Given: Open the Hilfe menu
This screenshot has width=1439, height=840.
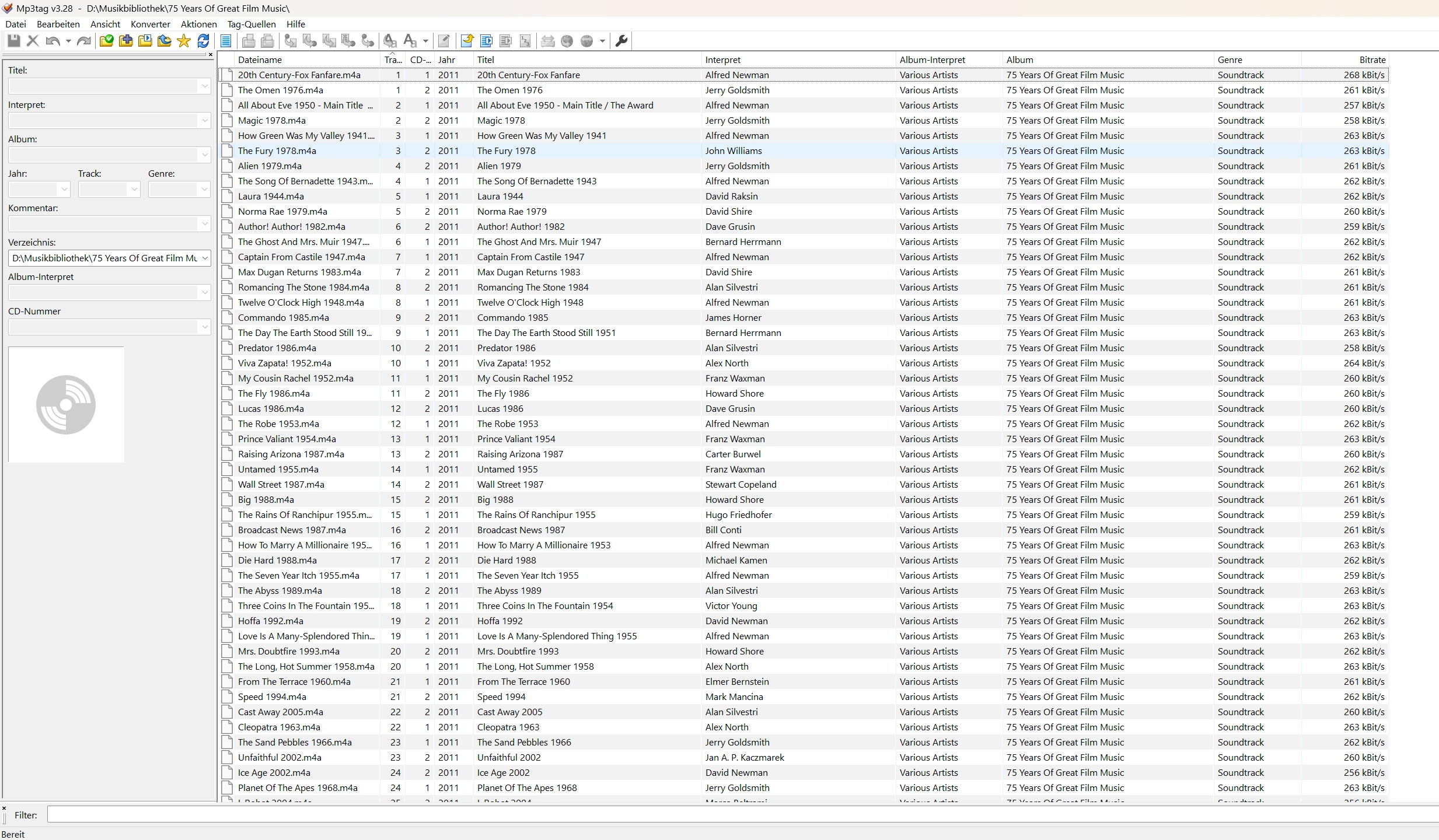Looking at the screenshot, I should tap(296, 24).
